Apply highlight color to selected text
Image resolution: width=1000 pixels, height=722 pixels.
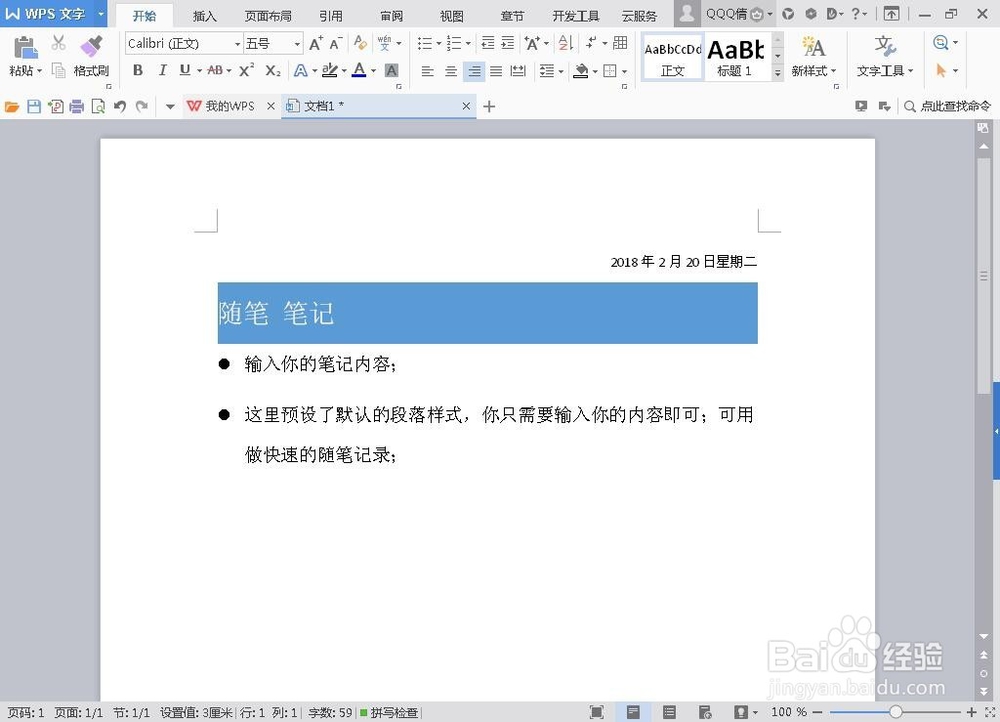pyautogui.click(x=330, y=71)
